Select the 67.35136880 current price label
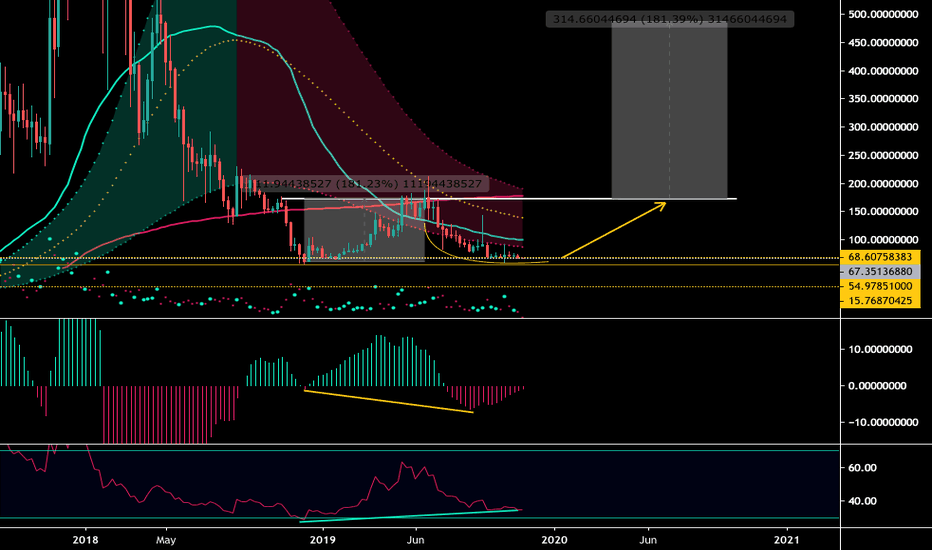Viewport: 932px width, 550px height. (880, 271)
